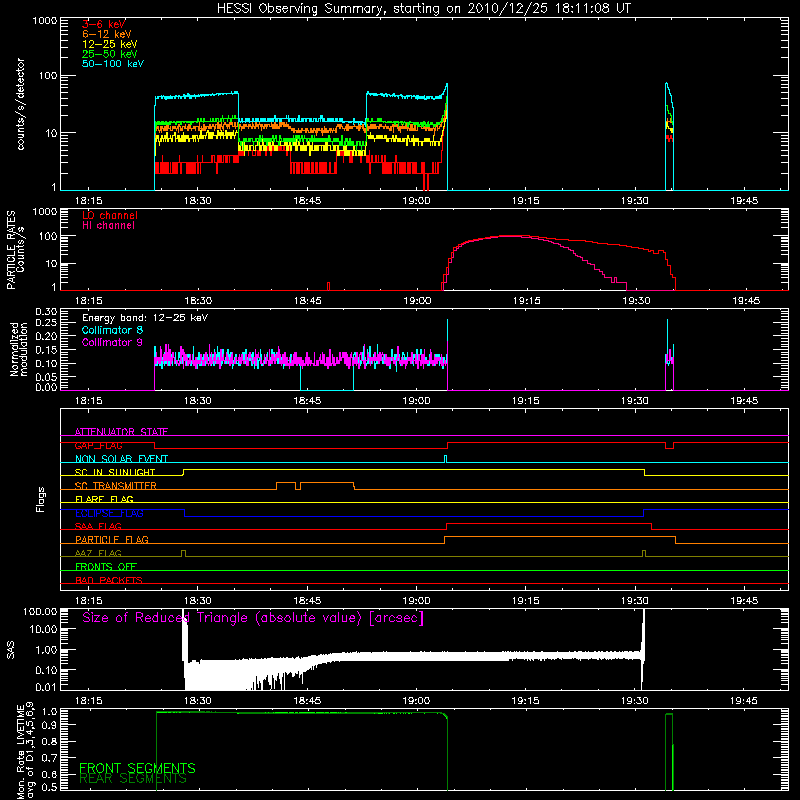The image size is (800, 800).
Task: Select the Collimator 9 legend entry
Action: (112, 342)
